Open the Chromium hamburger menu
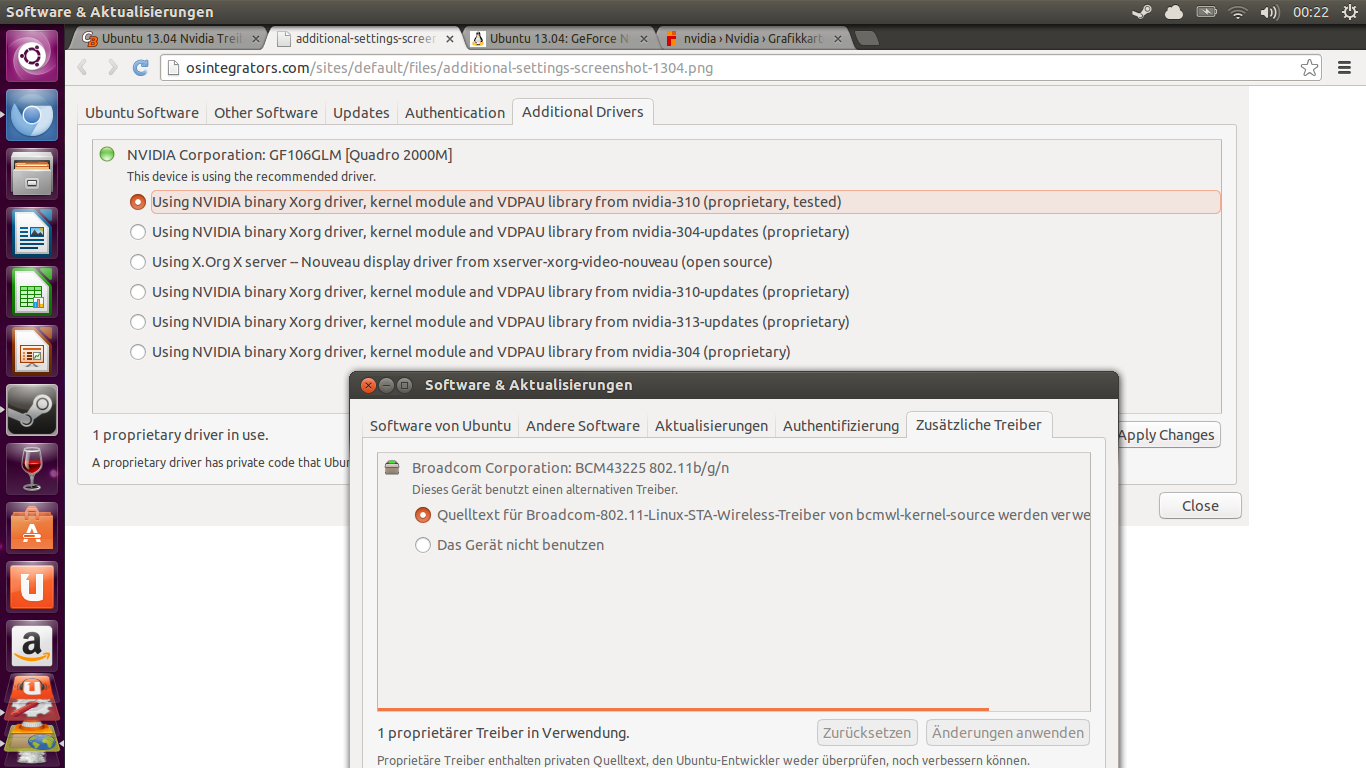Image resolution: width=1366 pixels, height=768 pixels. 1345,68
